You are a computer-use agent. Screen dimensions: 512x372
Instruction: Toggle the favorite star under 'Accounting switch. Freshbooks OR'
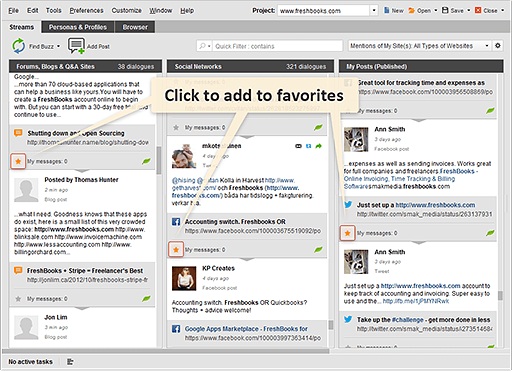click(x=176, y=250)
